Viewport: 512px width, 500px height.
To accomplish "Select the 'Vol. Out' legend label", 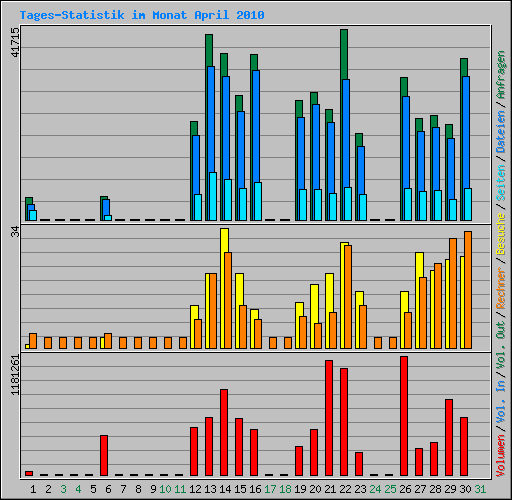I will (501, 345).
